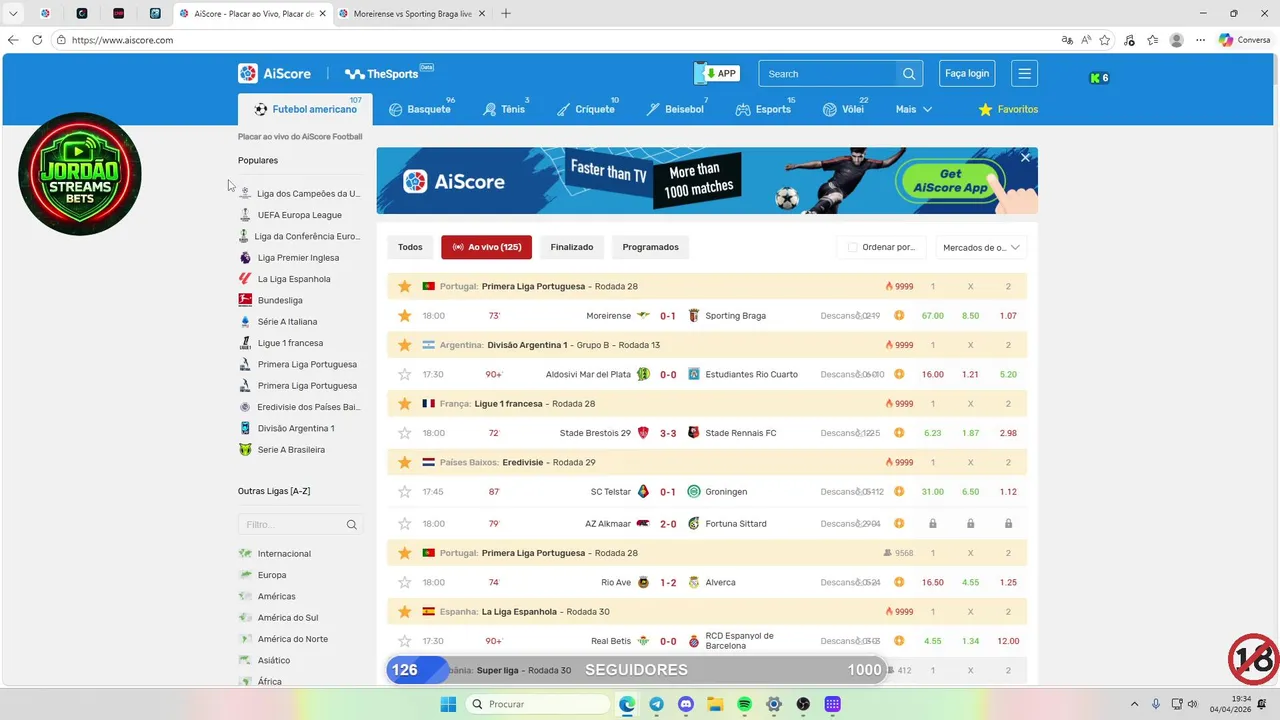Open La Liga Espanhola sidebar item
Screen dimensions: 1280x720
coord(285,279)
